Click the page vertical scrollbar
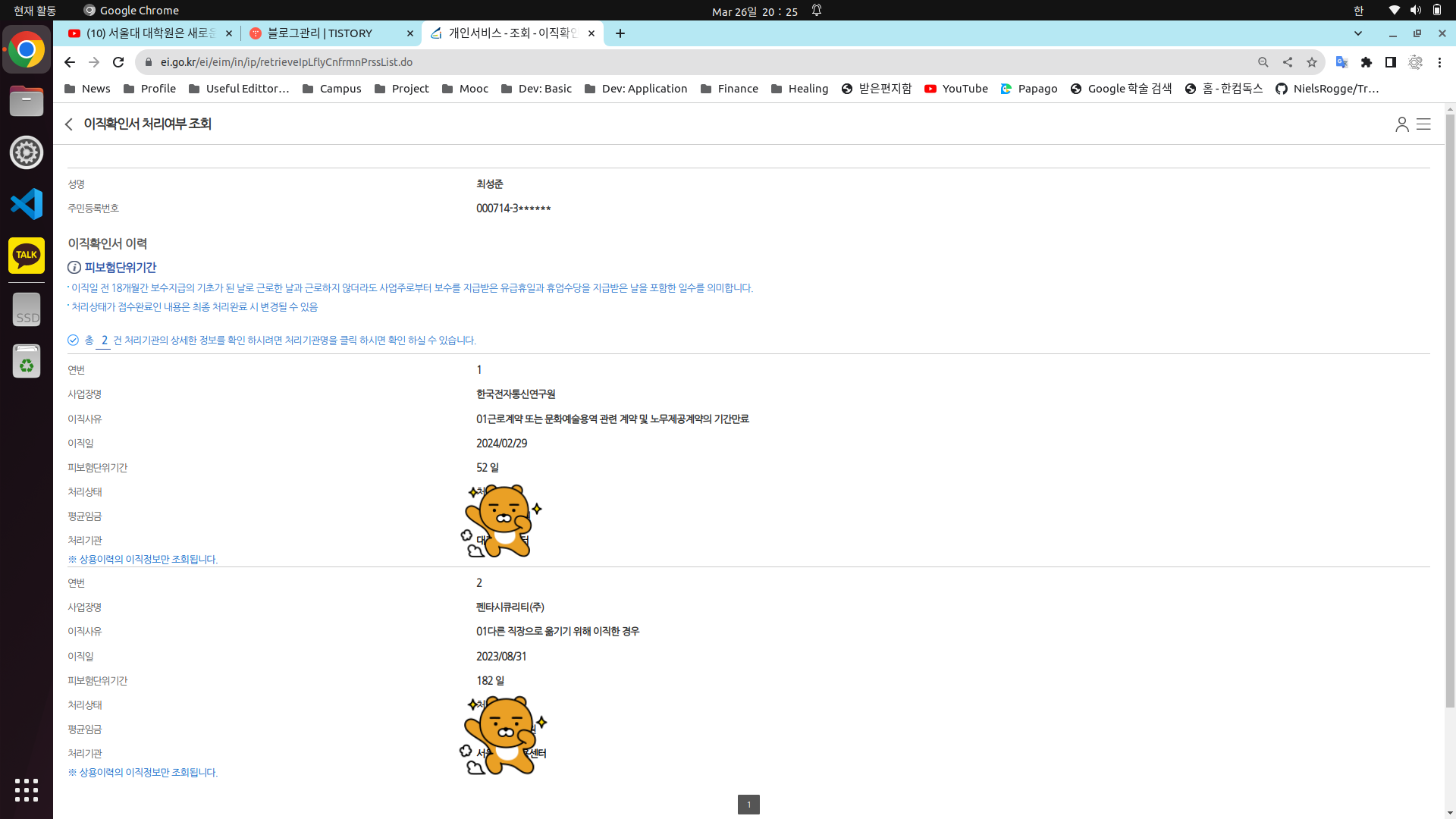This screenshot has height=819, width=1456. [1450, 409]
